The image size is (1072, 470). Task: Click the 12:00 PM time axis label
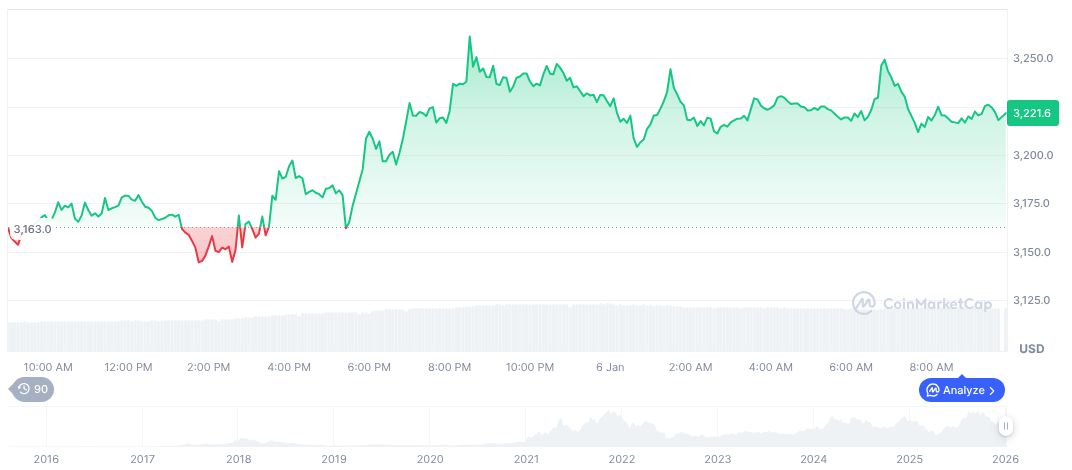128,368
